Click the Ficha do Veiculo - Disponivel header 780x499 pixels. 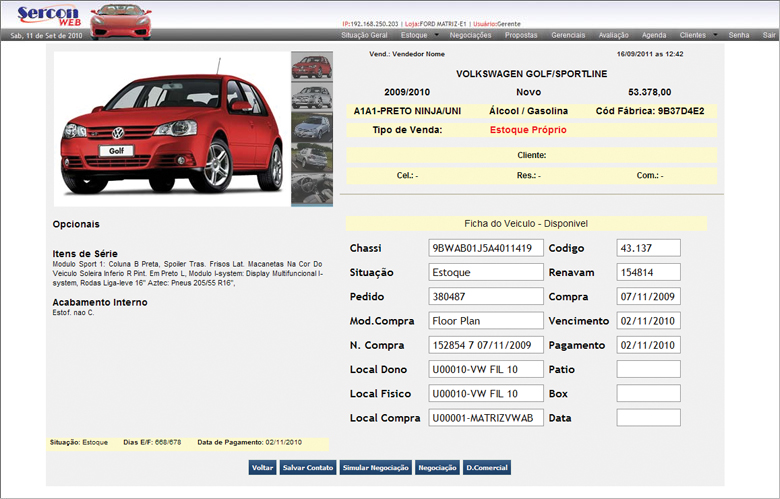click(526, 224)
